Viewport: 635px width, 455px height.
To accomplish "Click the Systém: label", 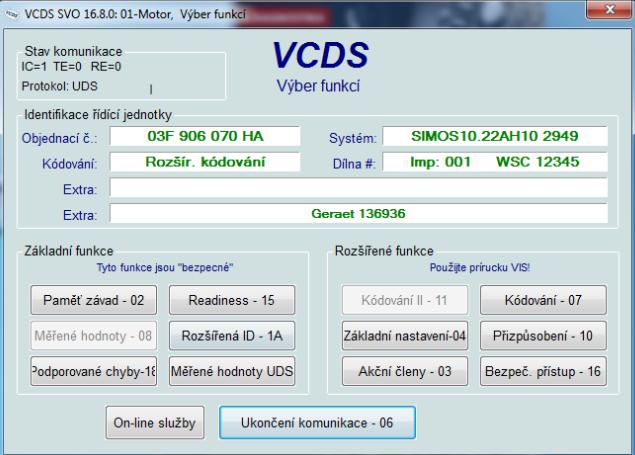I will (x=353, y=138).
